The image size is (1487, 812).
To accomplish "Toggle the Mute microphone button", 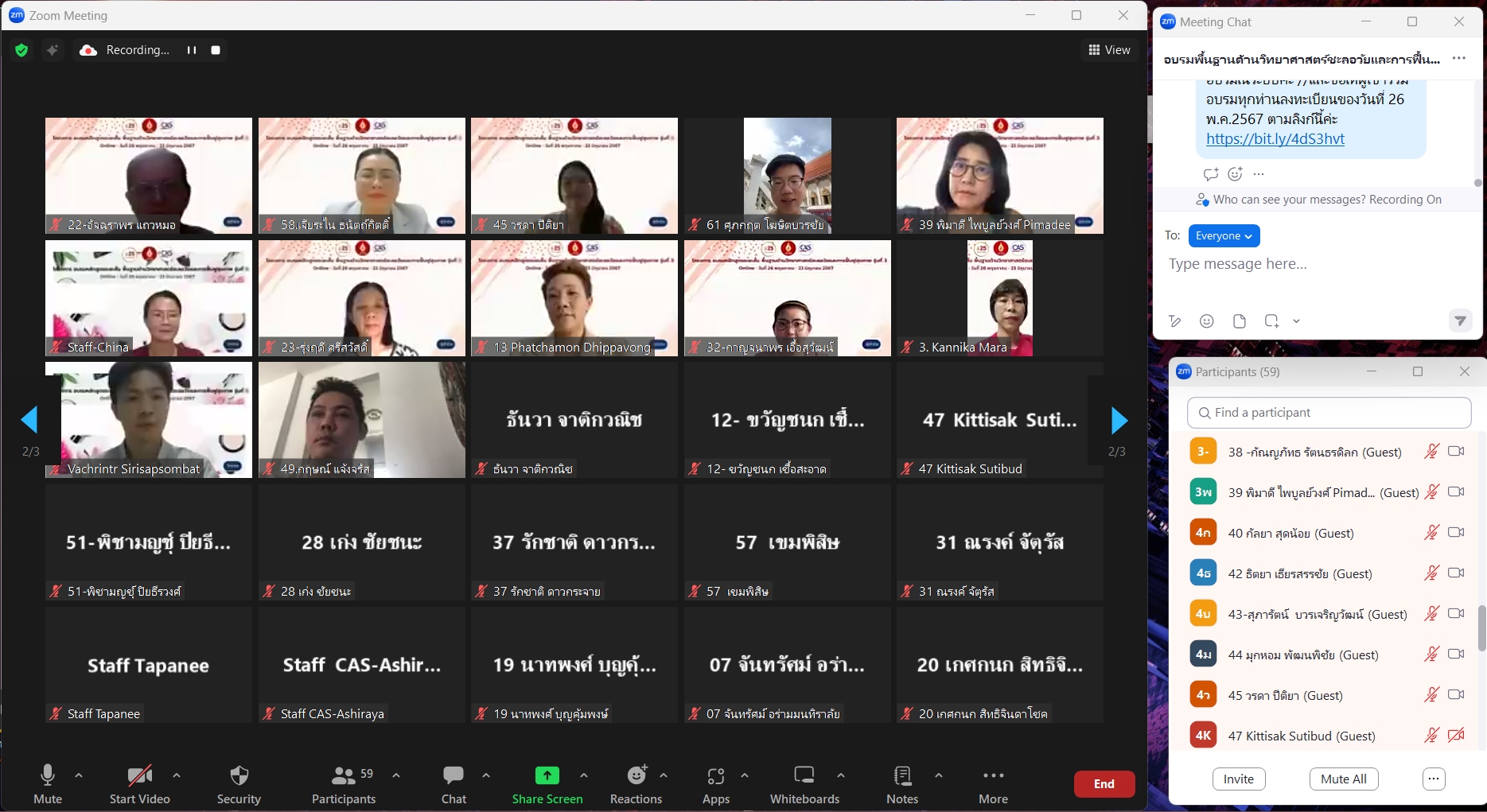I will click(x=48, y=783).
